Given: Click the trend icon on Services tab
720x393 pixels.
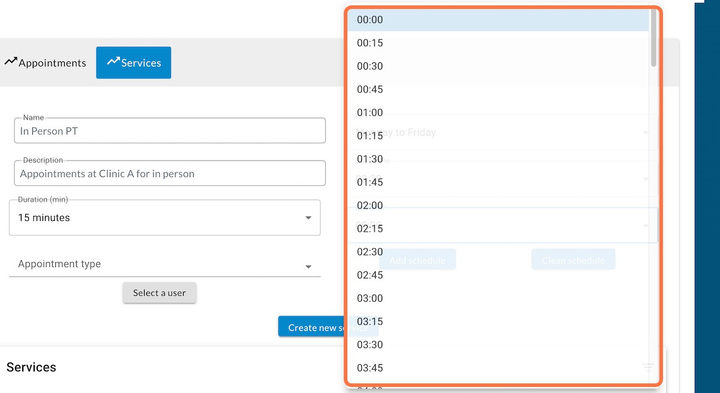Looking at the screenshot, I should (113, 61).
